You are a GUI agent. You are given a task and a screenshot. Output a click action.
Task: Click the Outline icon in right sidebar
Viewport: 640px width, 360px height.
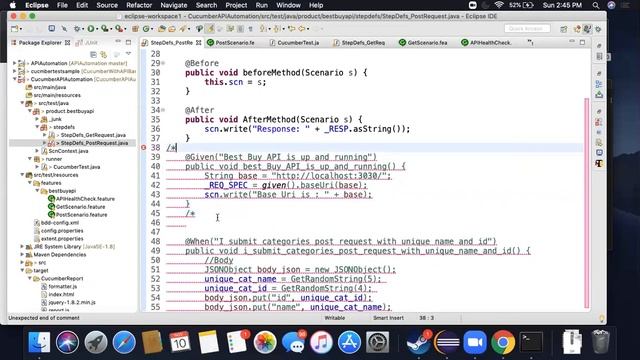pos(599,84)
